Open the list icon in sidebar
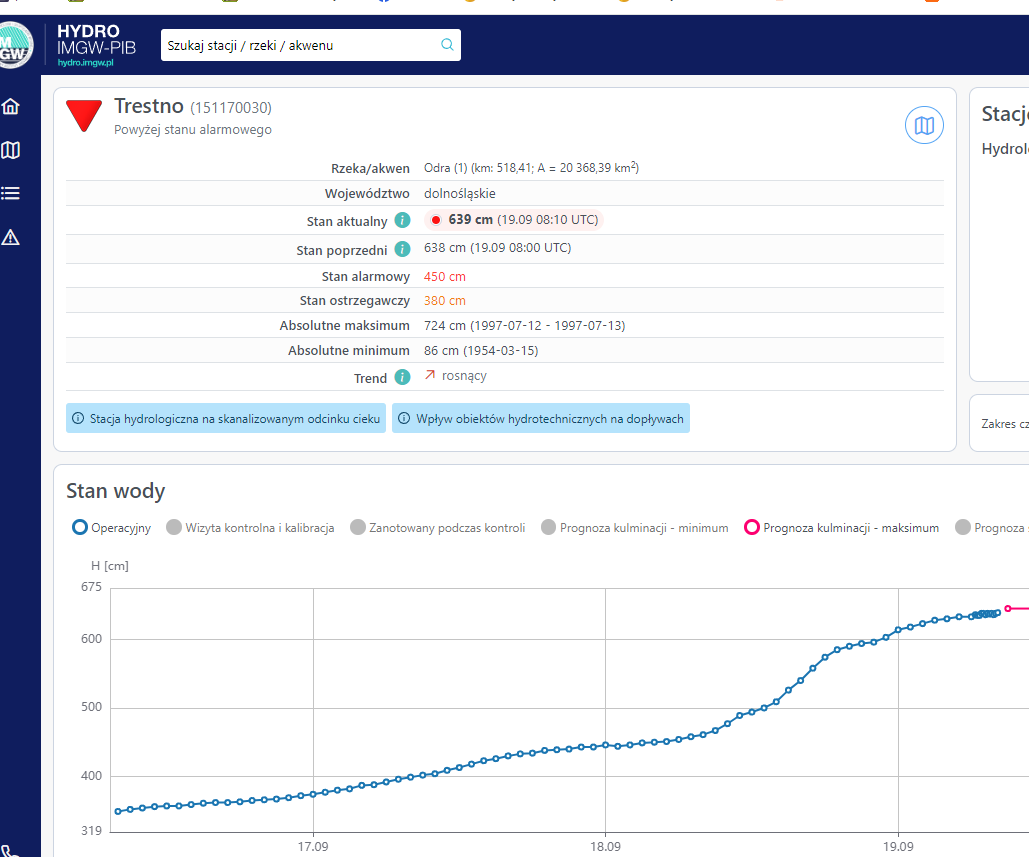Viewport: 1029px width, 857px height. 11,193
